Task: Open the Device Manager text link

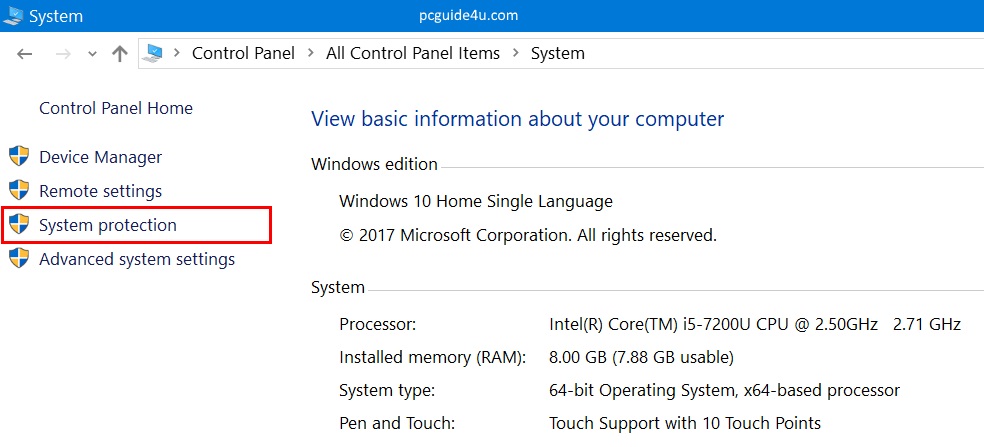Action: tap(100, 157)
